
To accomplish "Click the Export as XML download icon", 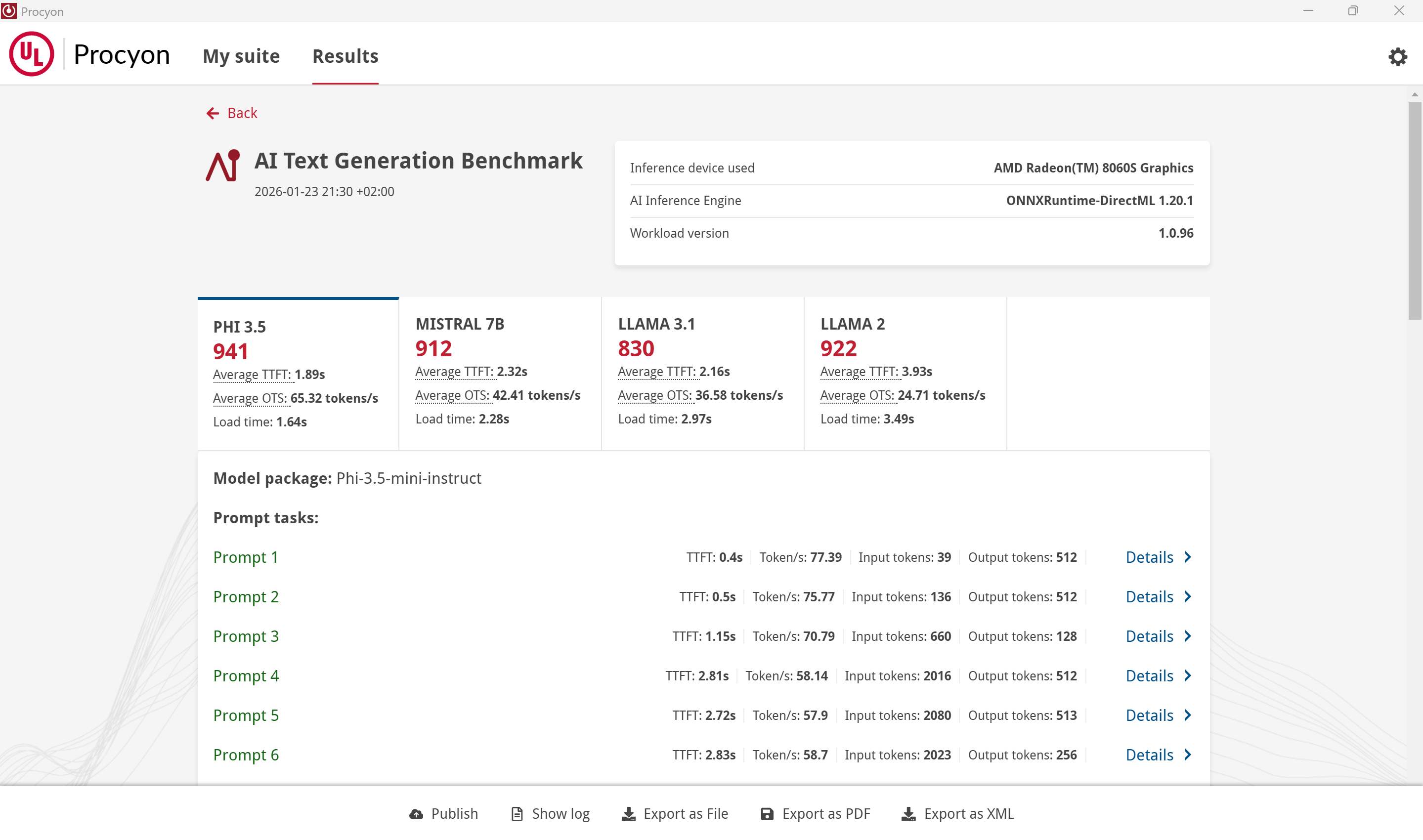I will click(908, 814).
